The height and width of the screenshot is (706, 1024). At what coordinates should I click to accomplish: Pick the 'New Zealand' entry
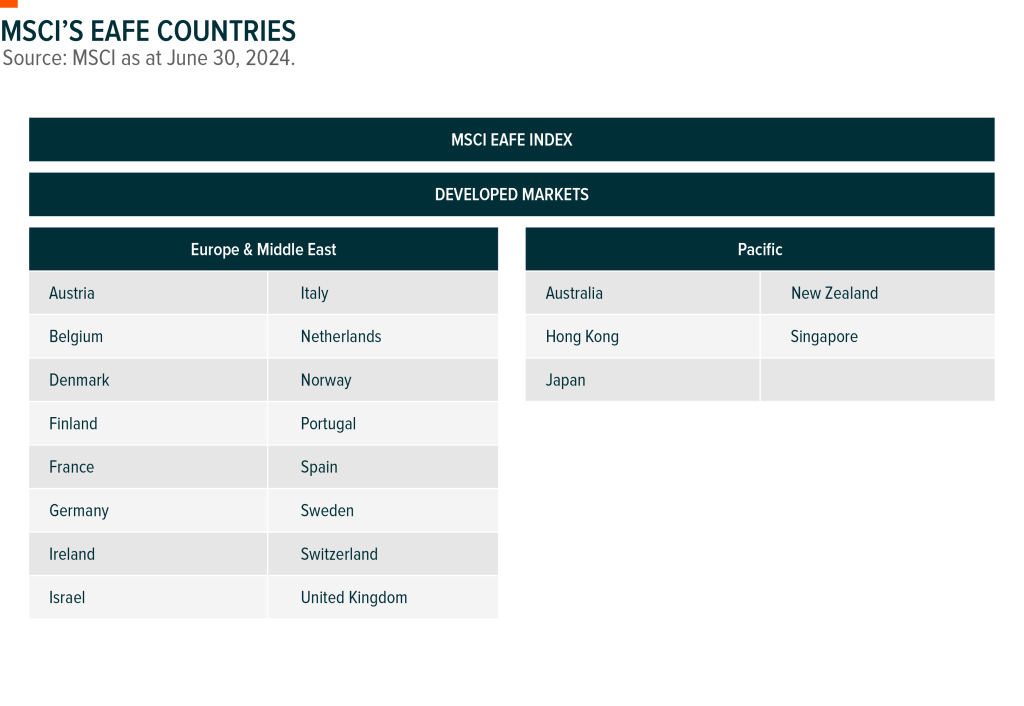(x=878, y=293)
